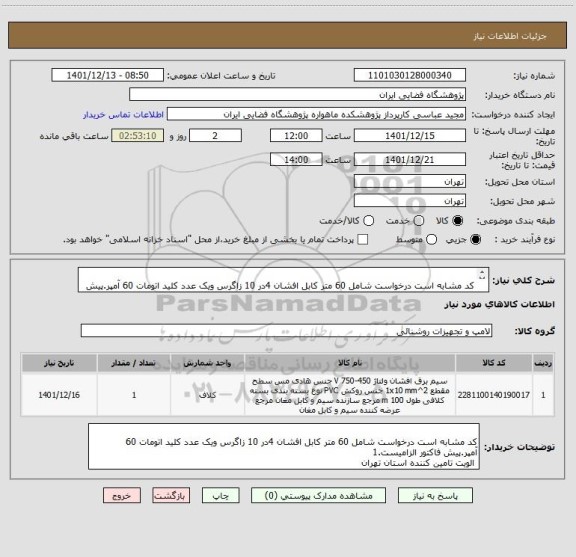
Task: Click the چاپ print button
Action: 220,495
